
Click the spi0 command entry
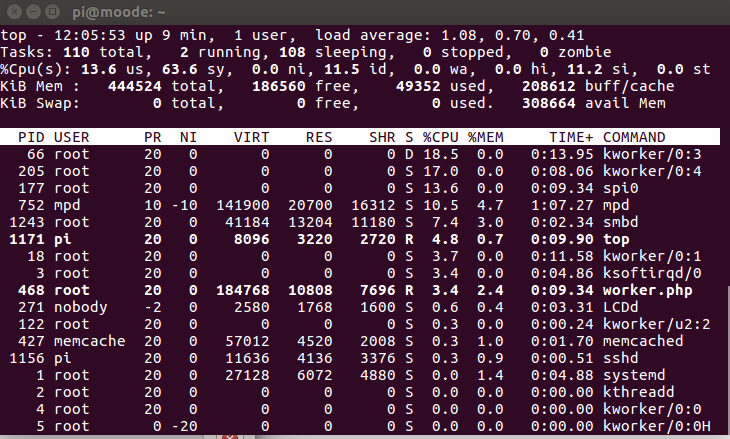(x=621, y=188)
